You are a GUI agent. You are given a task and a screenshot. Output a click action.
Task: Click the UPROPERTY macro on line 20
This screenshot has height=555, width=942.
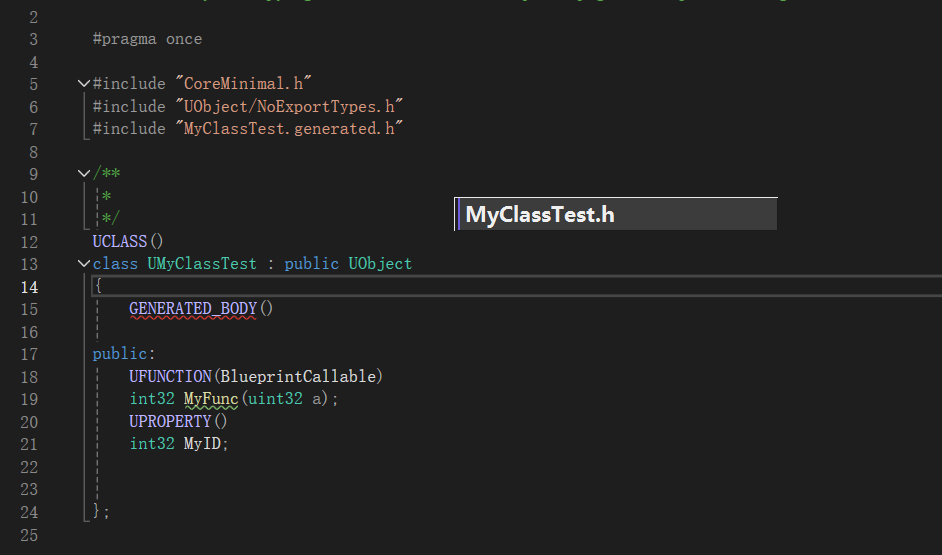pyautogui.click(x=170, y=422)
